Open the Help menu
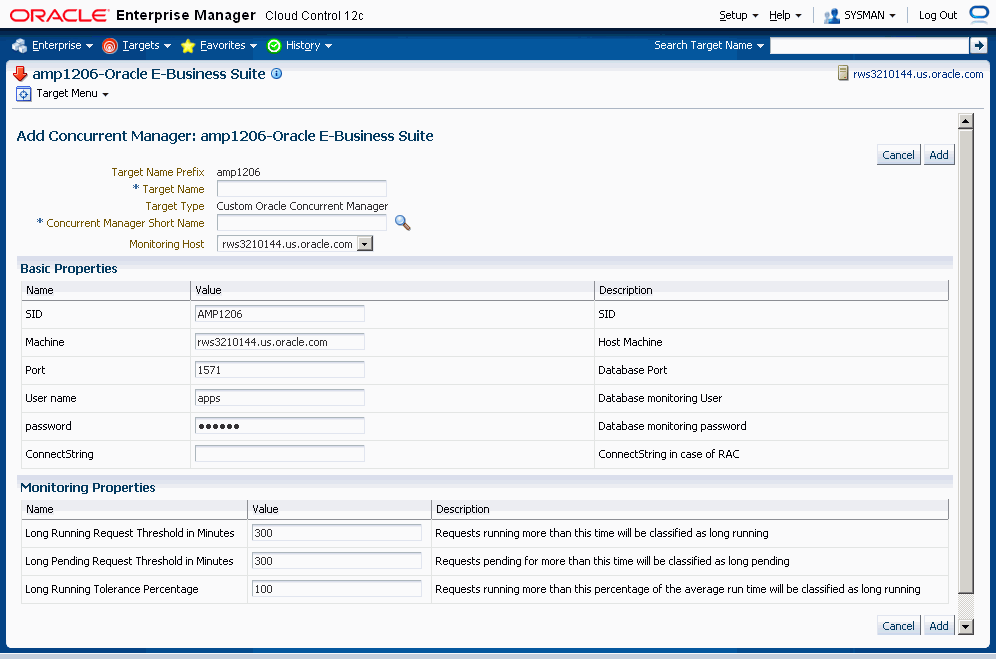Image resolution: width=996 pixels, height=659 pixels. pos(785,15)
